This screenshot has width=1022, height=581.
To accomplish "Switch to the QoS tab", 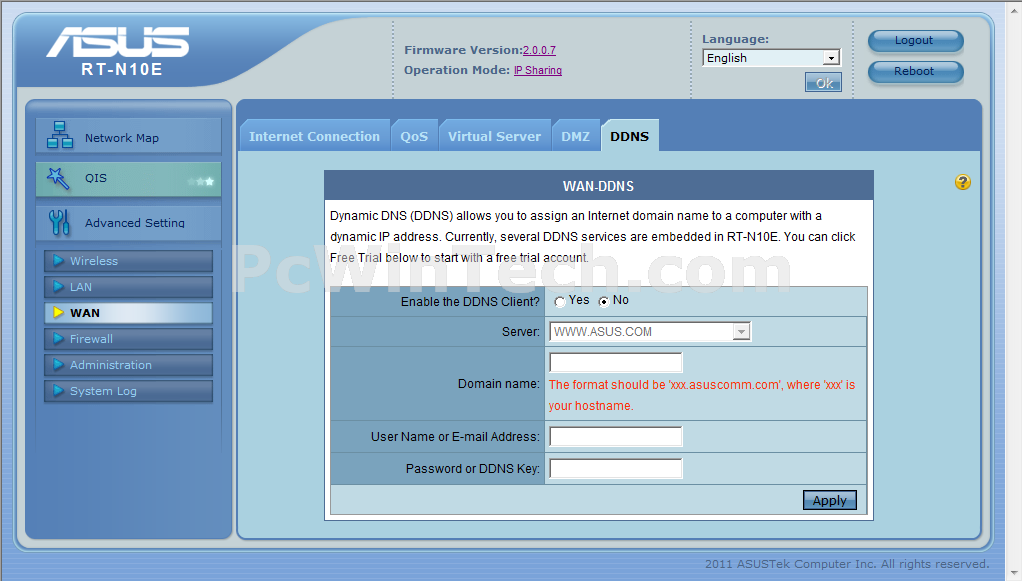I will click(414, 136).
